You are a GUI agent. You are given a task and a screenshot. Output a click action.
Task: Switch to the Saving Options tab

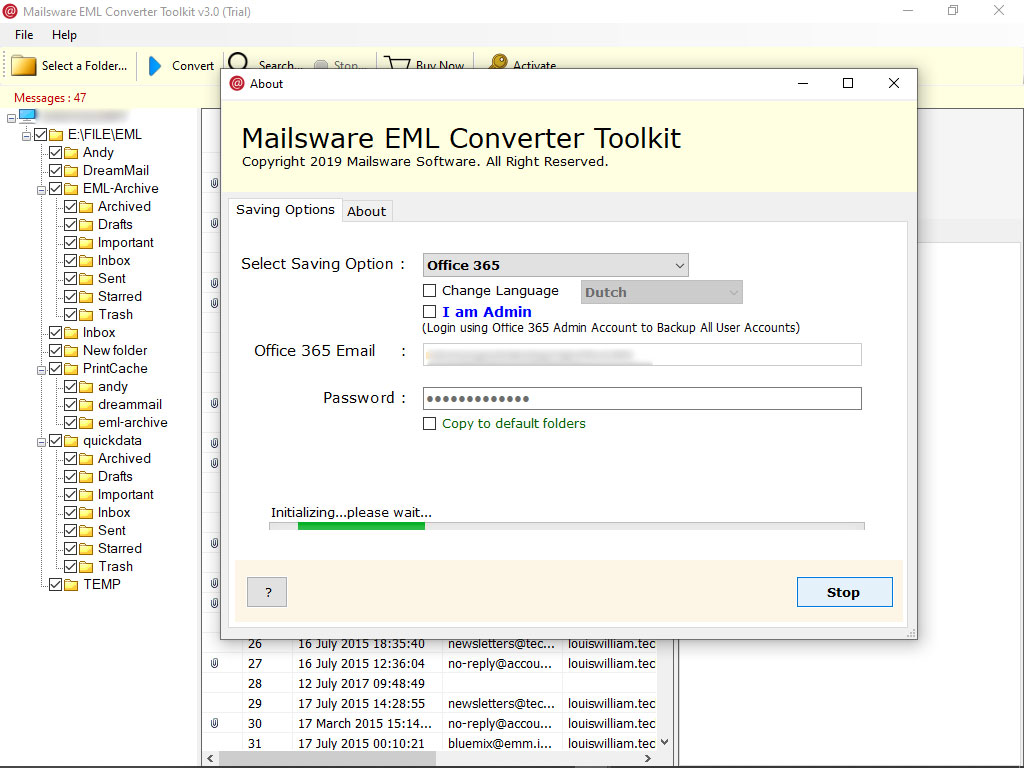[x=285, y=210]
